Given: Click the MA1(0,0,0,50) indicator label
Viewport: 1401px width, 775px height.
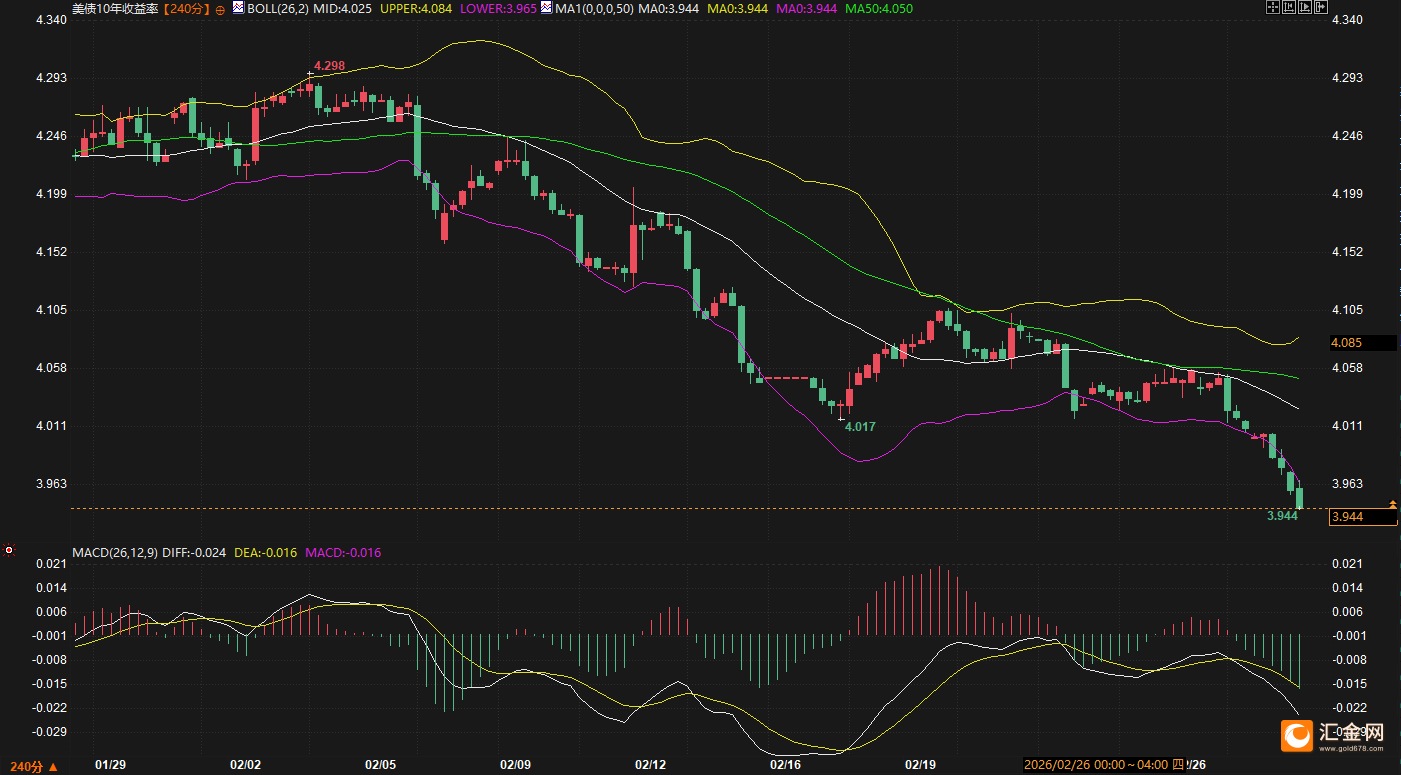Looking at the screenshot, I should click(594, 8).
